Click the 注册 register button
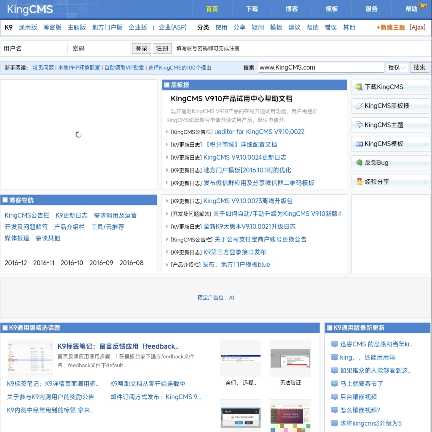The image size is (432, 432). 162,48
